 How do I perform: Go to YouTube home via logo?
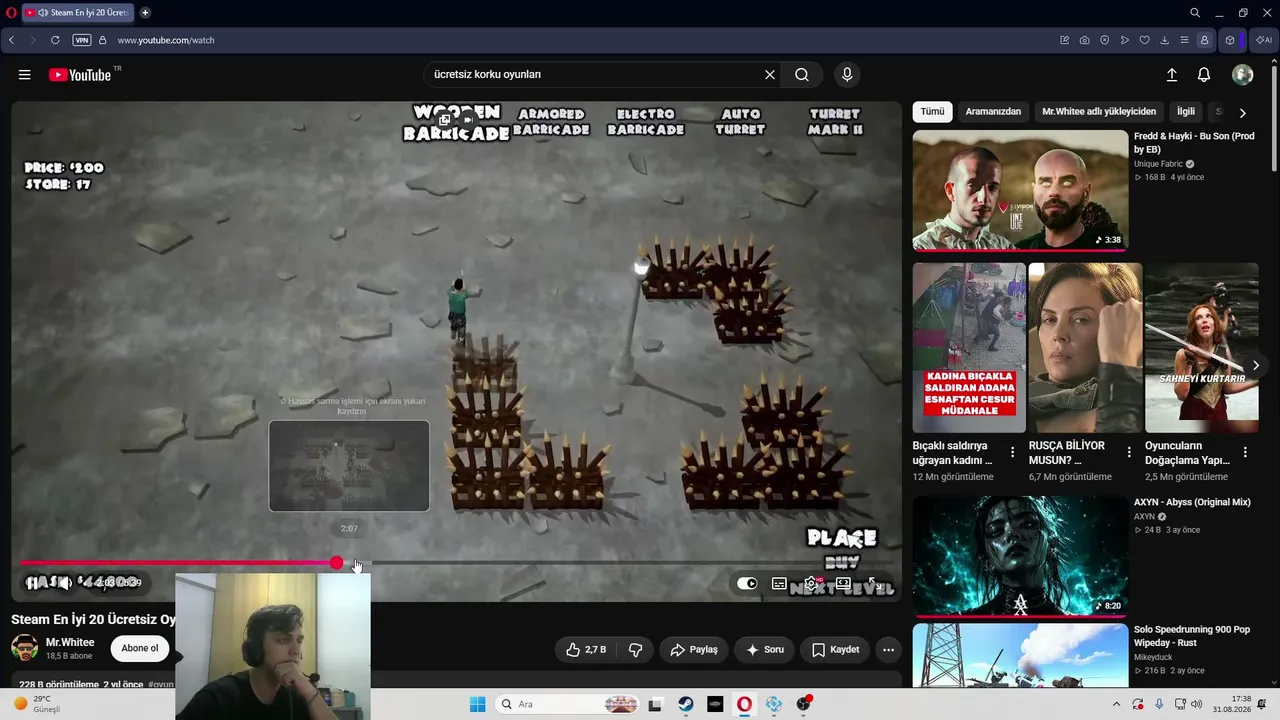click(x=80, y=75)
